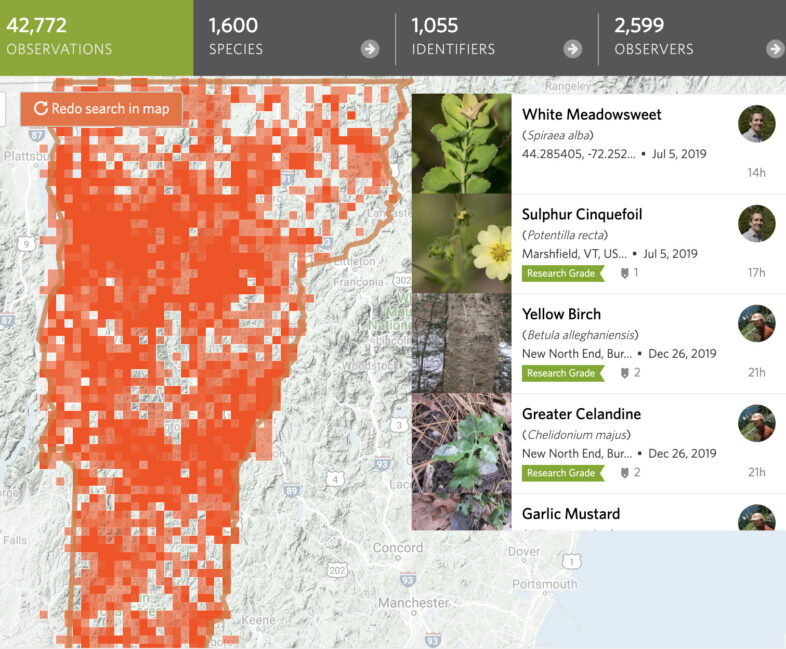Open the Greater Celandine photo thumbnail

[461, 444]
